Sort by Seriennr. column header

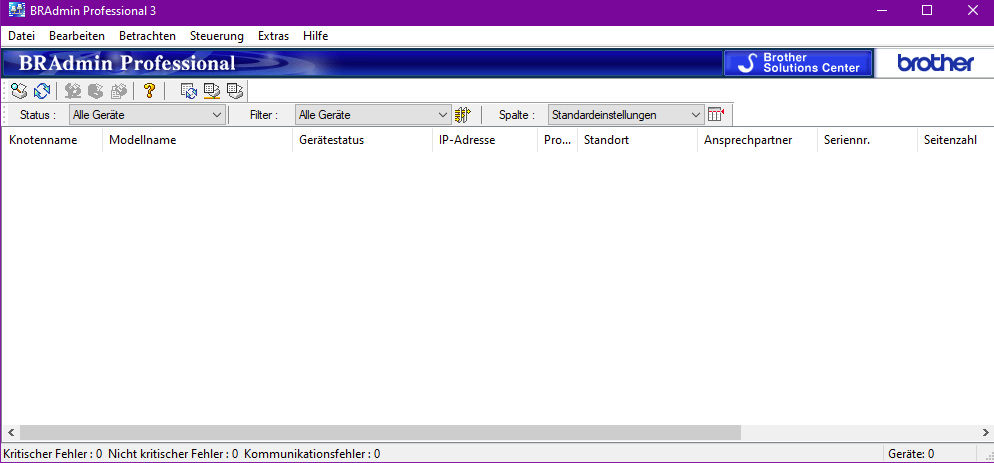(867, 140)
